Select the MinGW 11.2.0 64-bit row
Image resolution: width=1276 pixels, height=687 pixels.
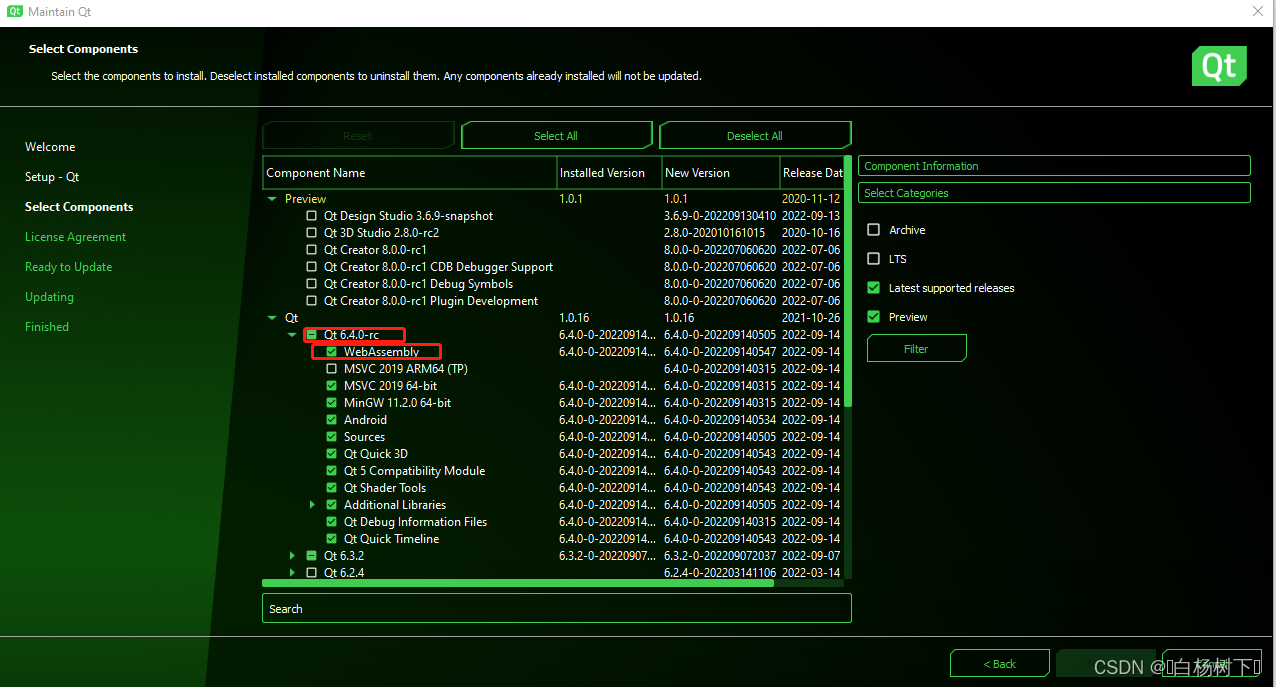coord(553,403)
